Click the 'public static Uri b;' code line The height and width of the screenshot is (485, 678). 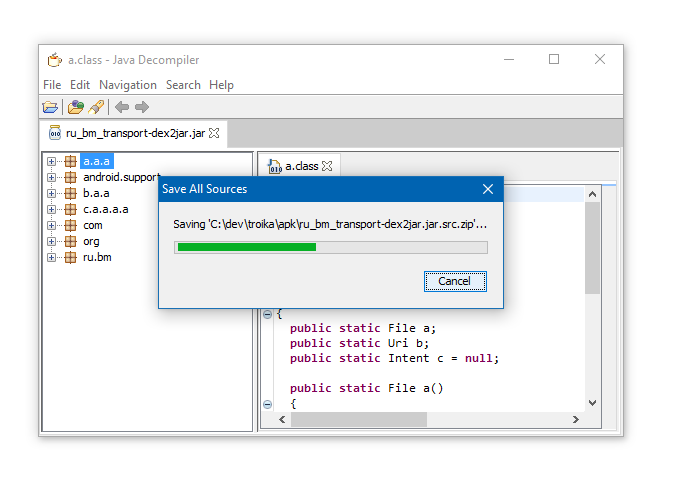(359, 343)
